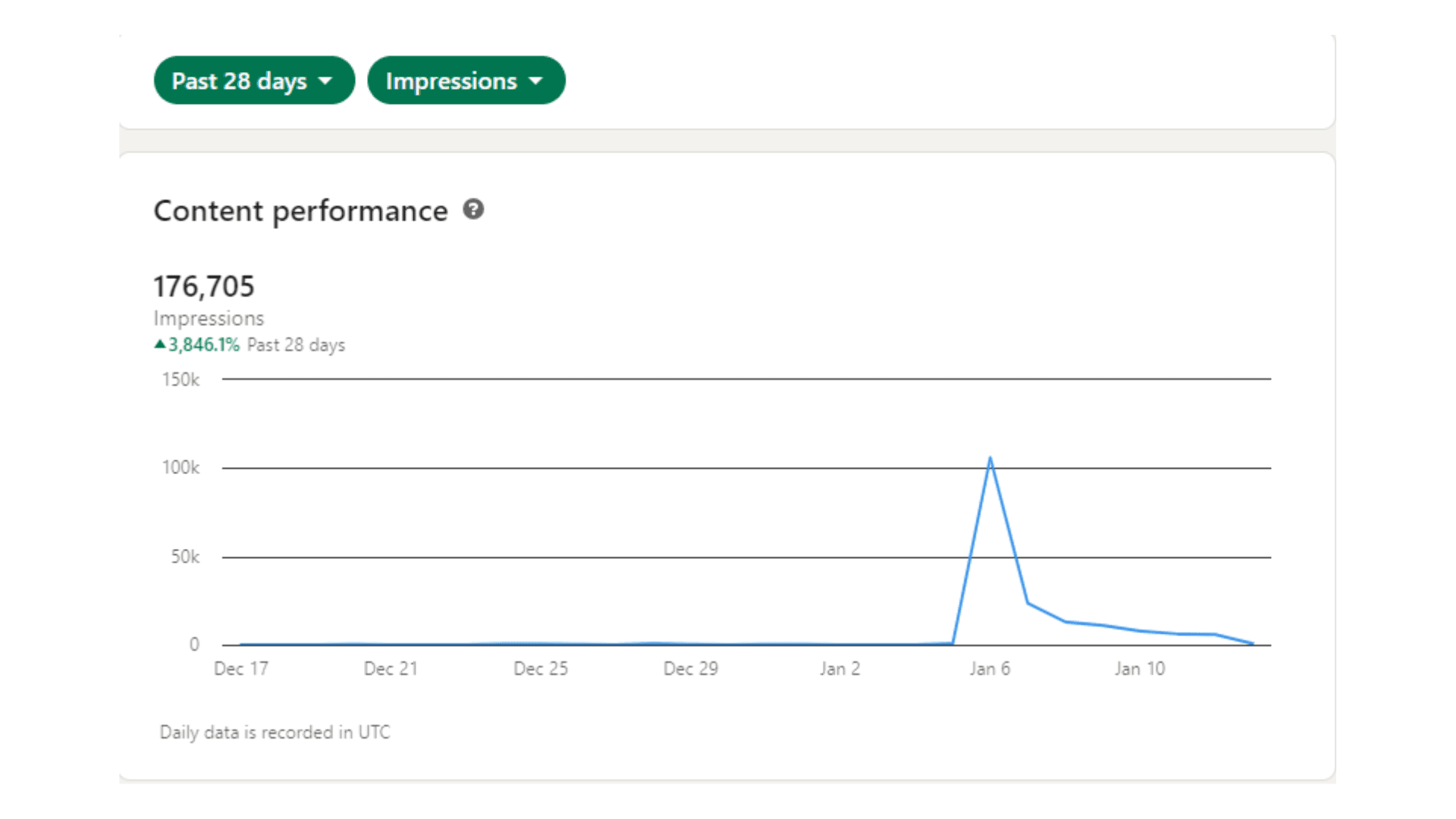Select the Dec 21 axis label
This screenshot has width=1456, height=819.
pos(391,669)
